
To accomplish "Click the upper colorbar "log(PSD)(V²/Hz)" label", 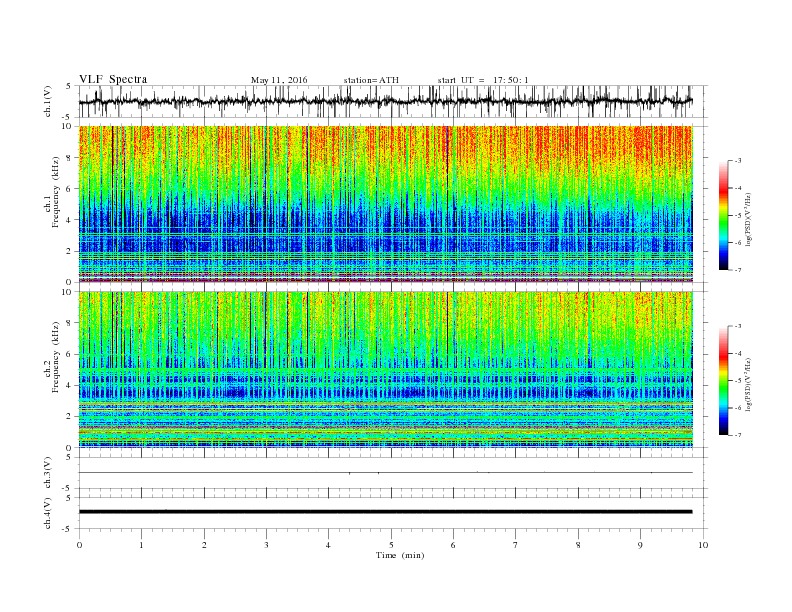I will pyautogui.click(x=749, y=218).
